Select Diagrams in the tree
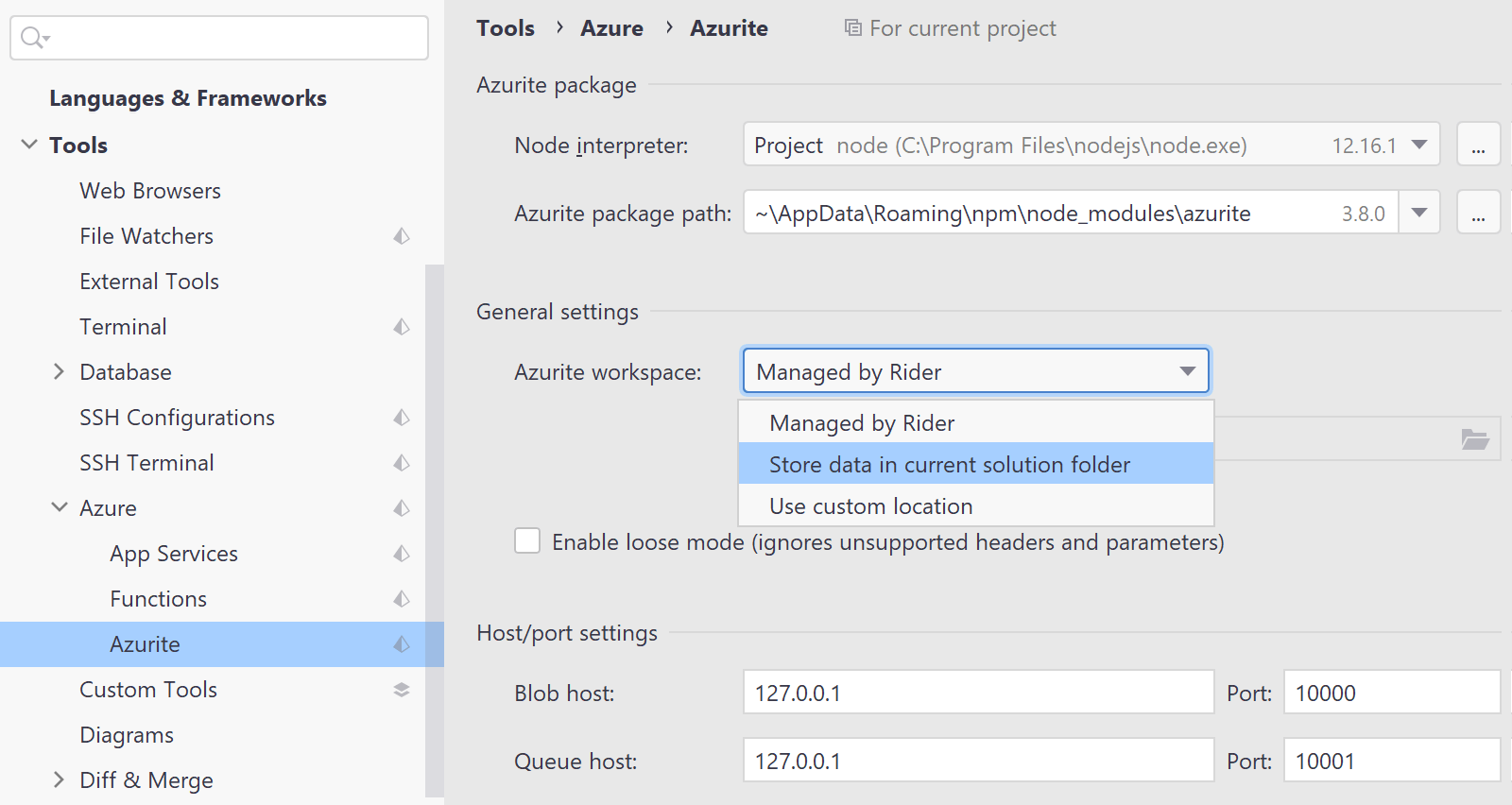1512x805 pixels. tap(127, 735)
